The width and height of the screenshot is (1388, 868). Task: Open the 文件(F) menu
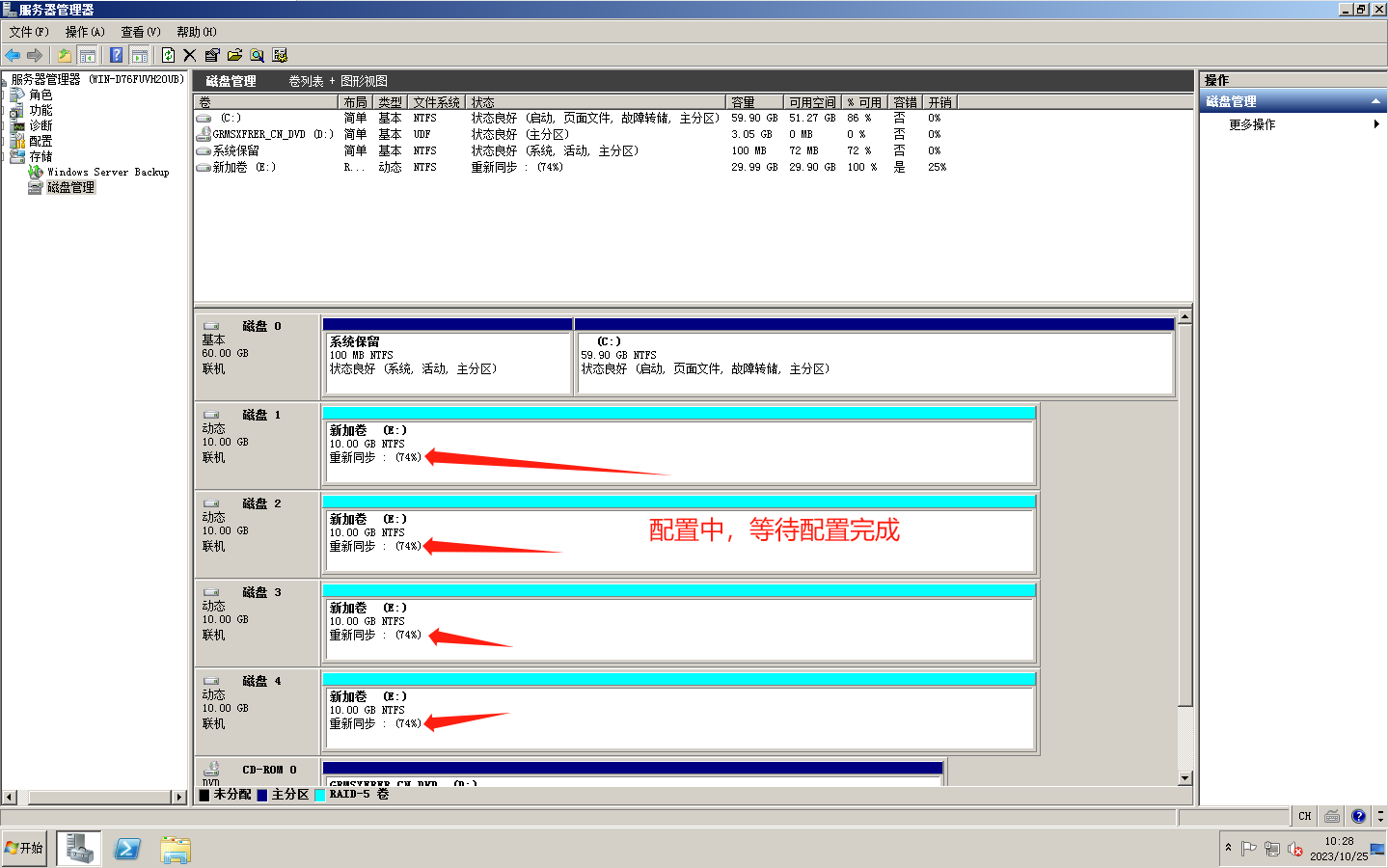tap(29, 32)
